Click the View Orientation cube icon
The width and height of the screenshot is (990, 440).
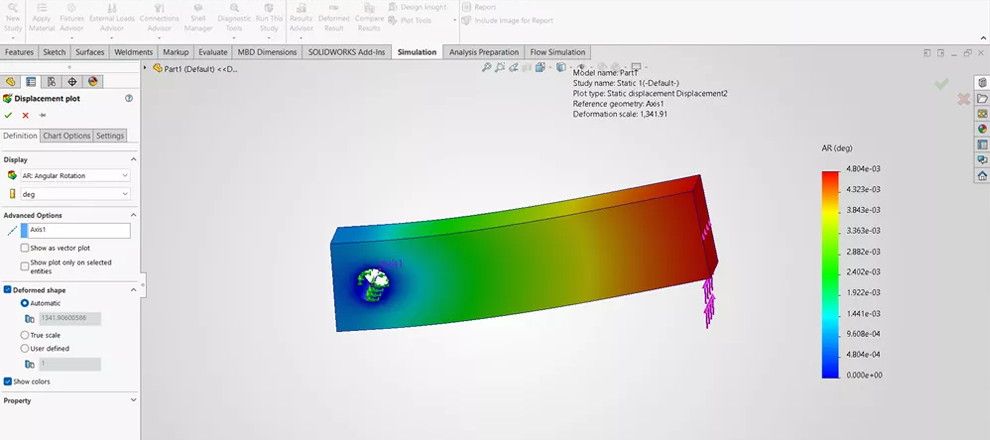tap(540, 67)
